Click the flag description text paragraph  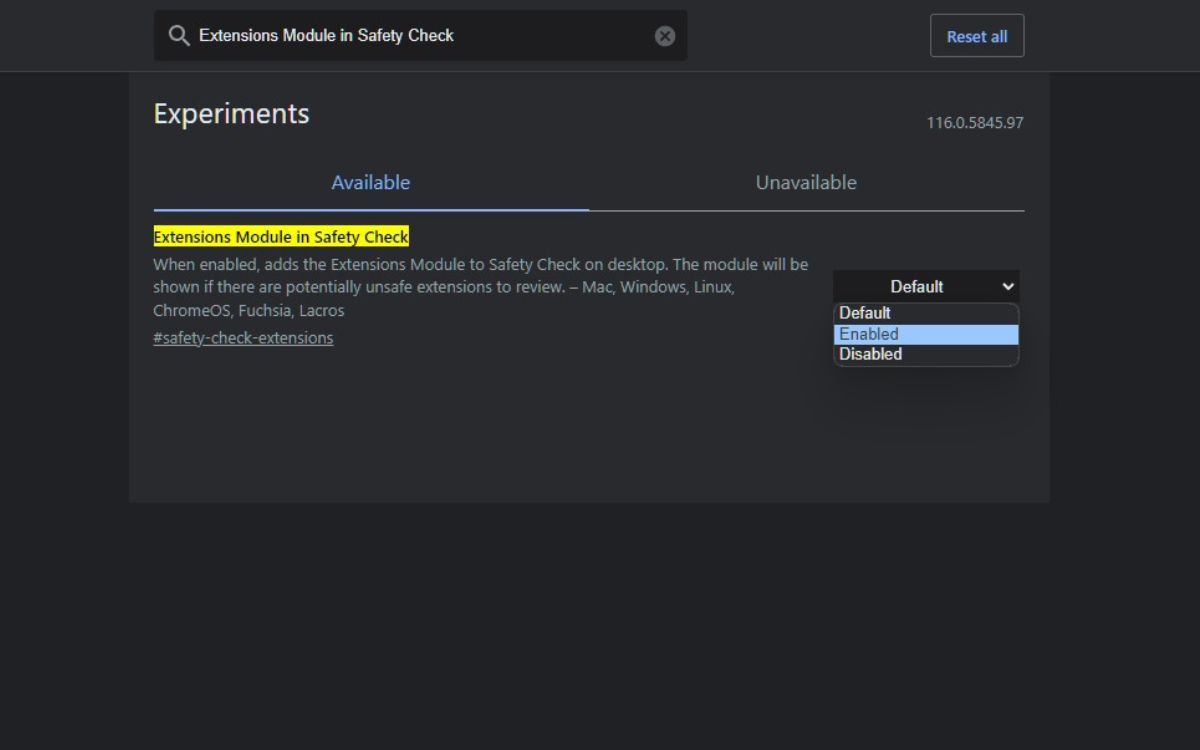(x=480, y=286)
